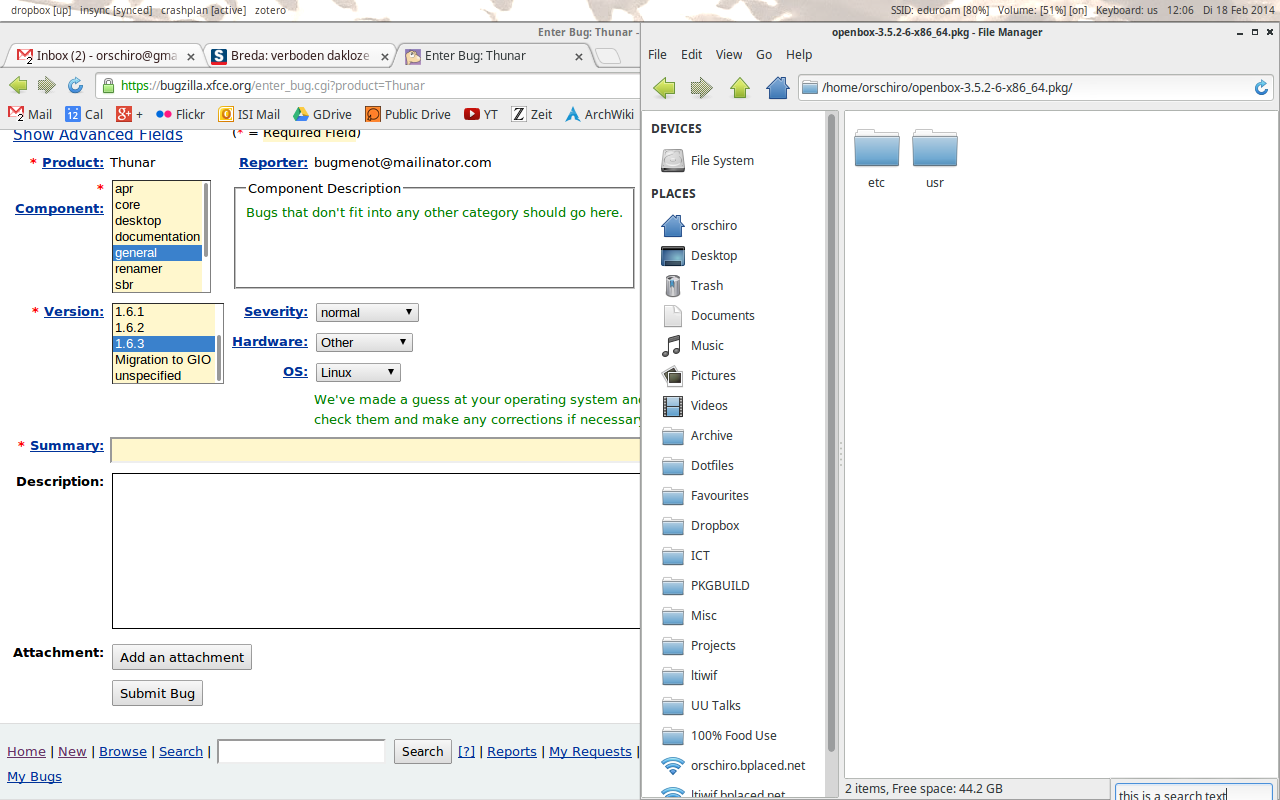Open the ArchWiki bookmark

599,115
